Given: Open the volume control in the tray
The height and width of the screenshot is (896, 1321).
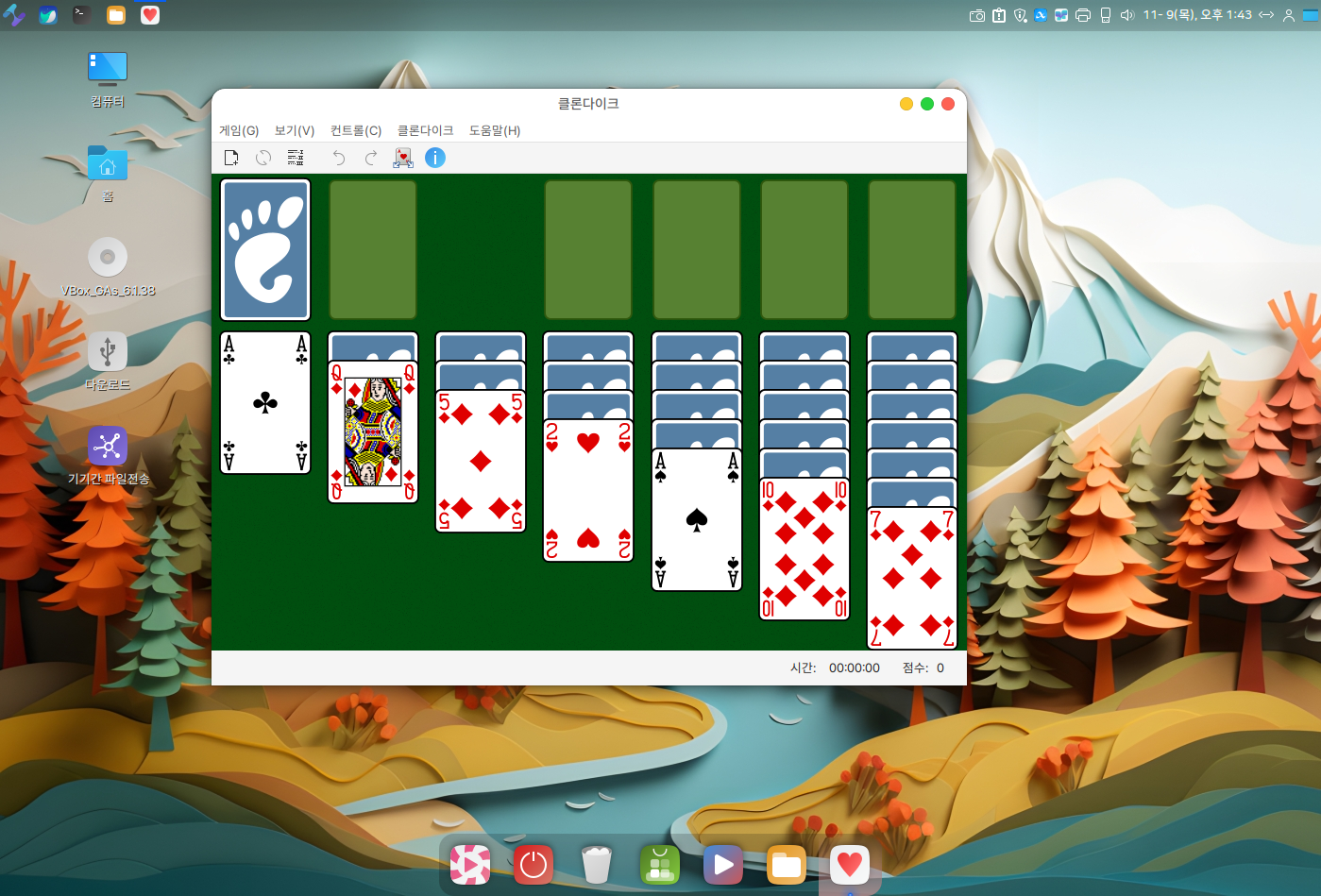Looking at the screenshot, I should (x=1126, y=15).
